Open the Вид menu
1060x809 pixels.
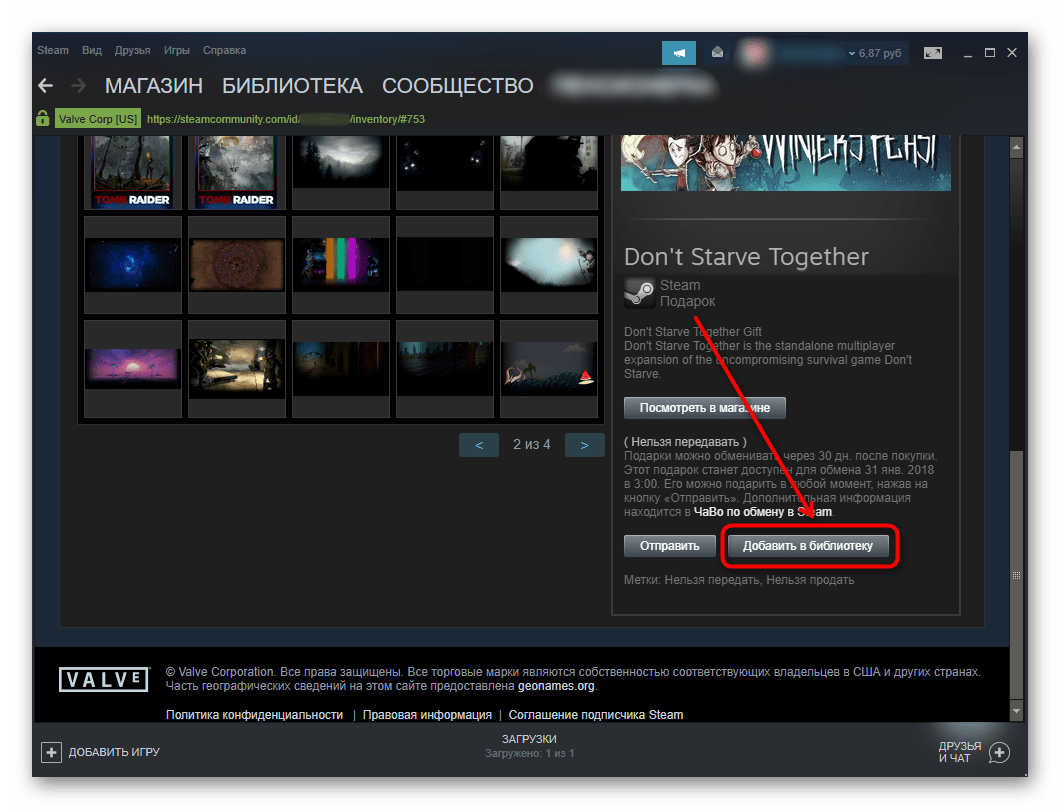[x=92, y=51]
